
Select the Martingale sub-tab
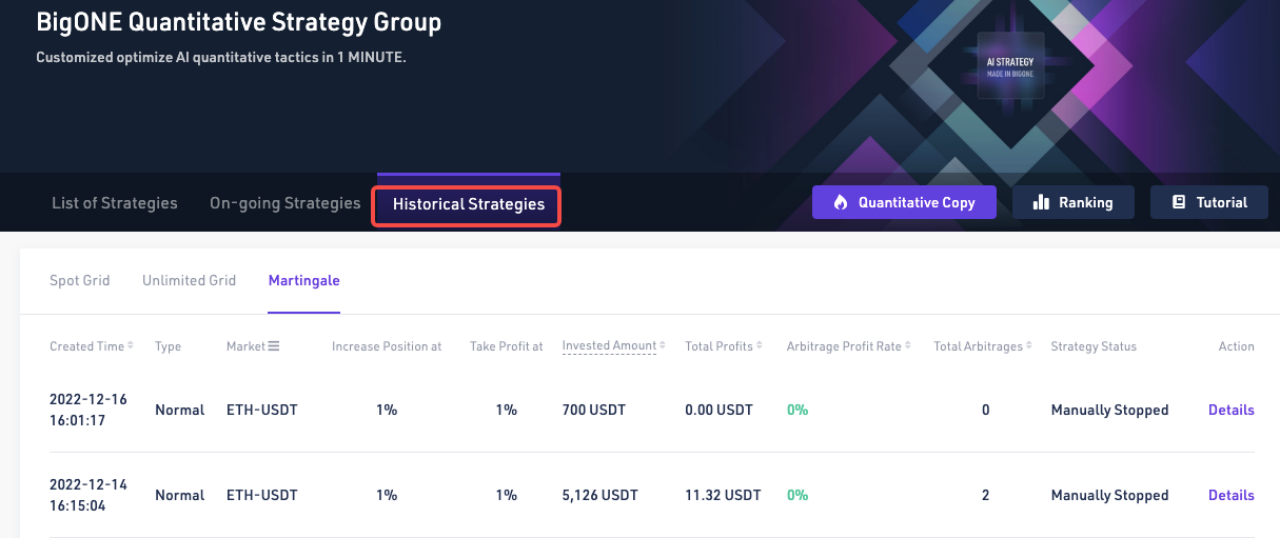304,280
